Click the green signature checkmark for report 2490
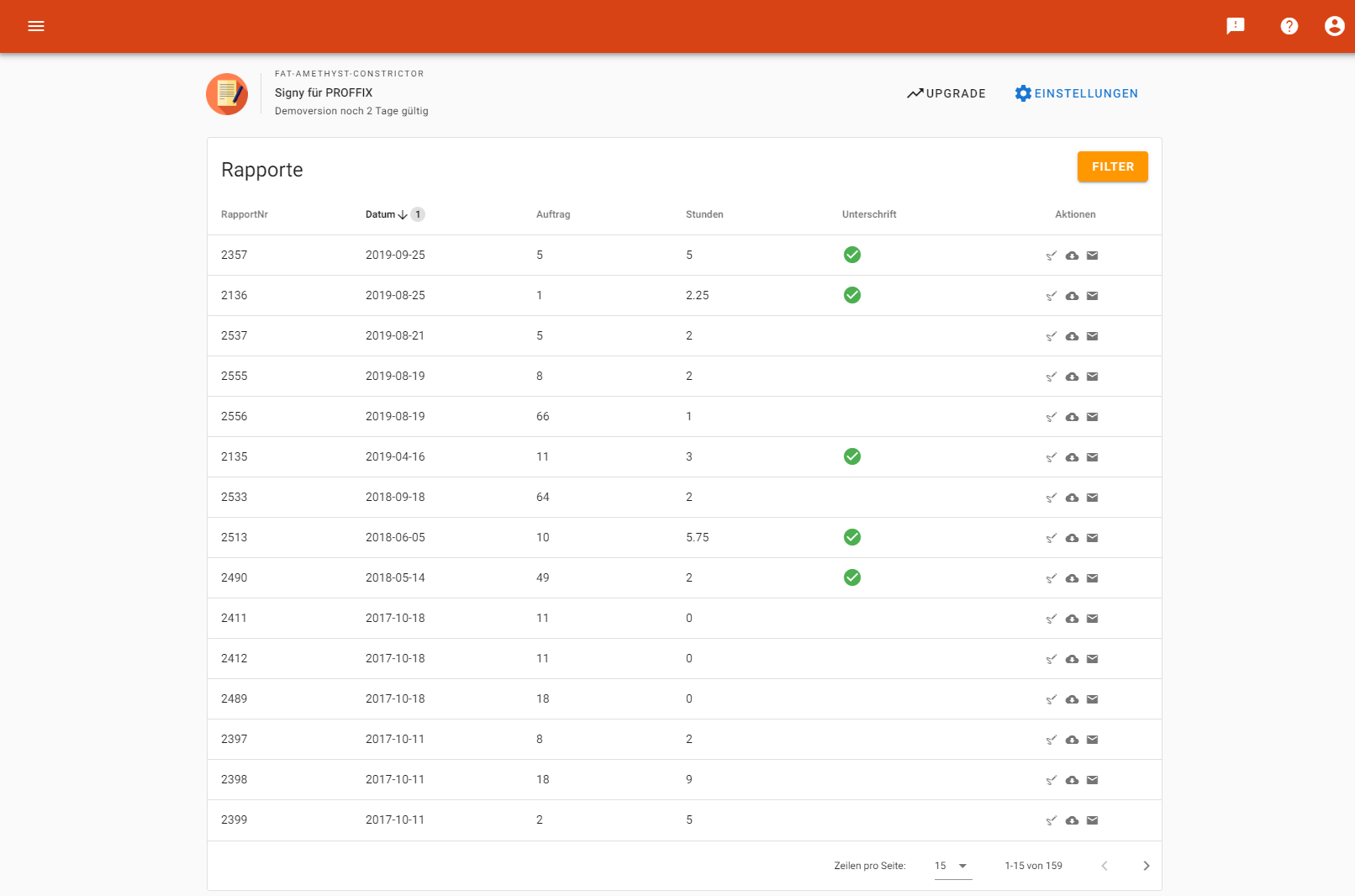Screen dimensions: 1355x896 851,577
